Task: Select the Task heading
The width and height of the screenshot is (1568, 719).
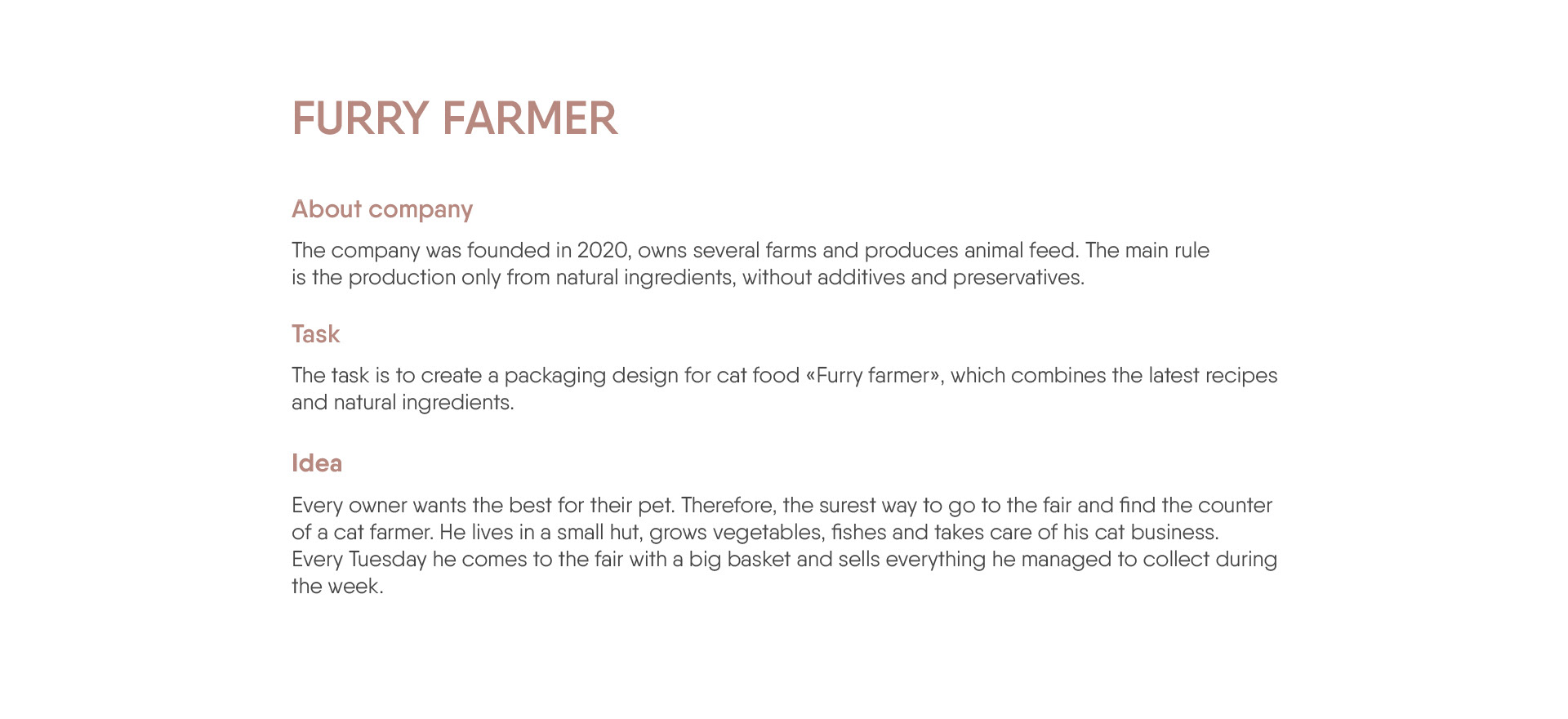Action: [x=315, y=334]
